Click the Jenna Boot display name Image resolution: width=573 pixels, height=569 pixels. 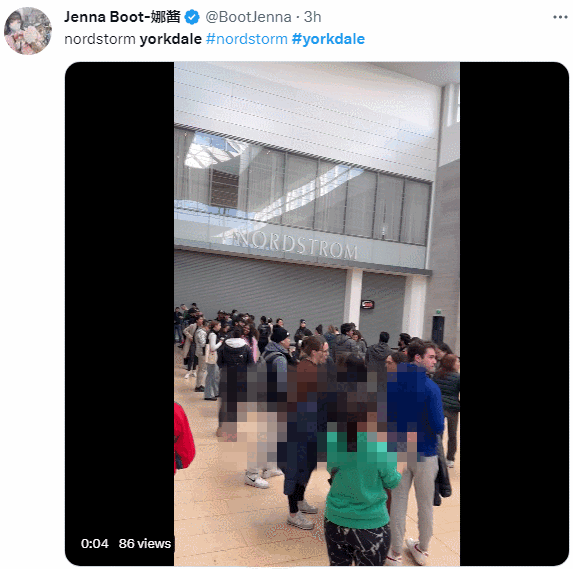point(122,17)
